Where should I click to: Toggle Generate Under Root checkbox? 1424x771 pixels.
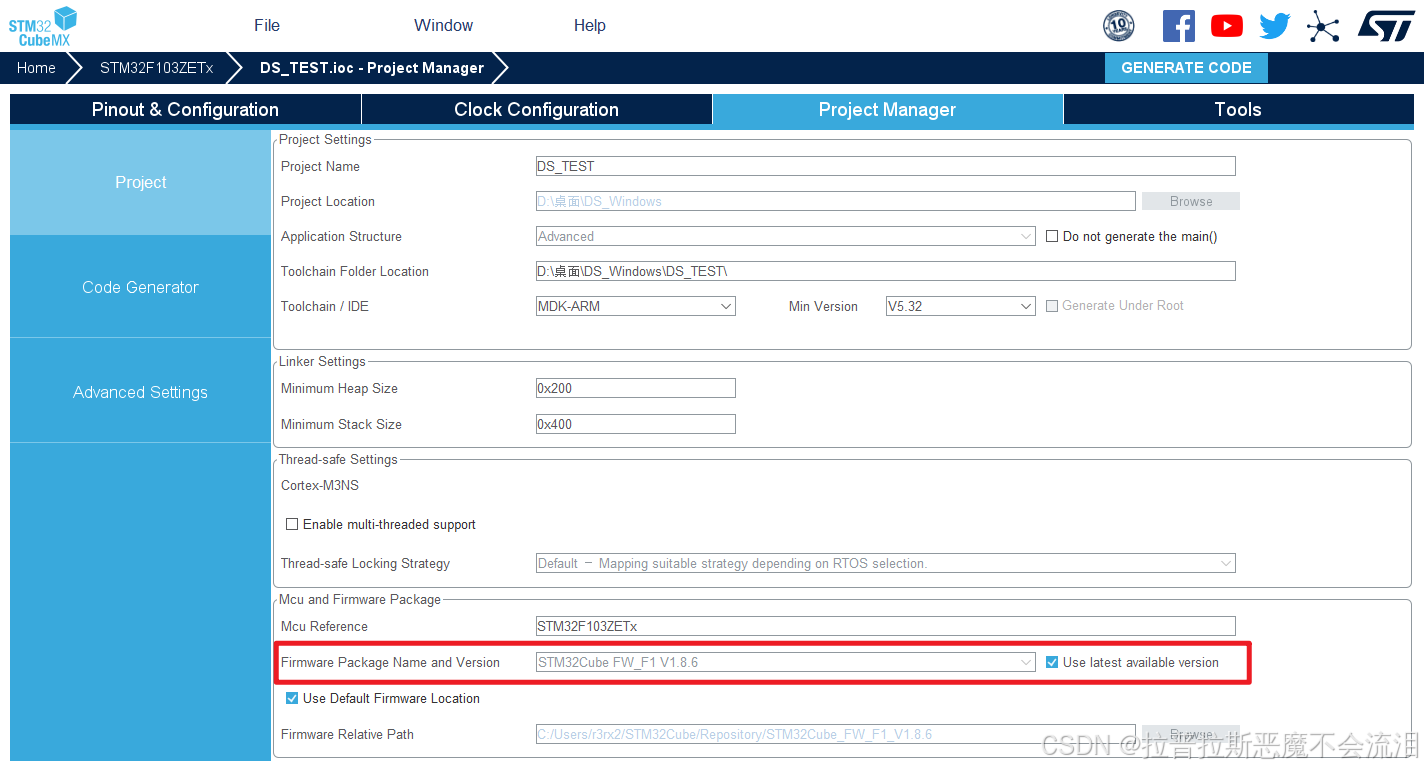[x=1052, y=306]
